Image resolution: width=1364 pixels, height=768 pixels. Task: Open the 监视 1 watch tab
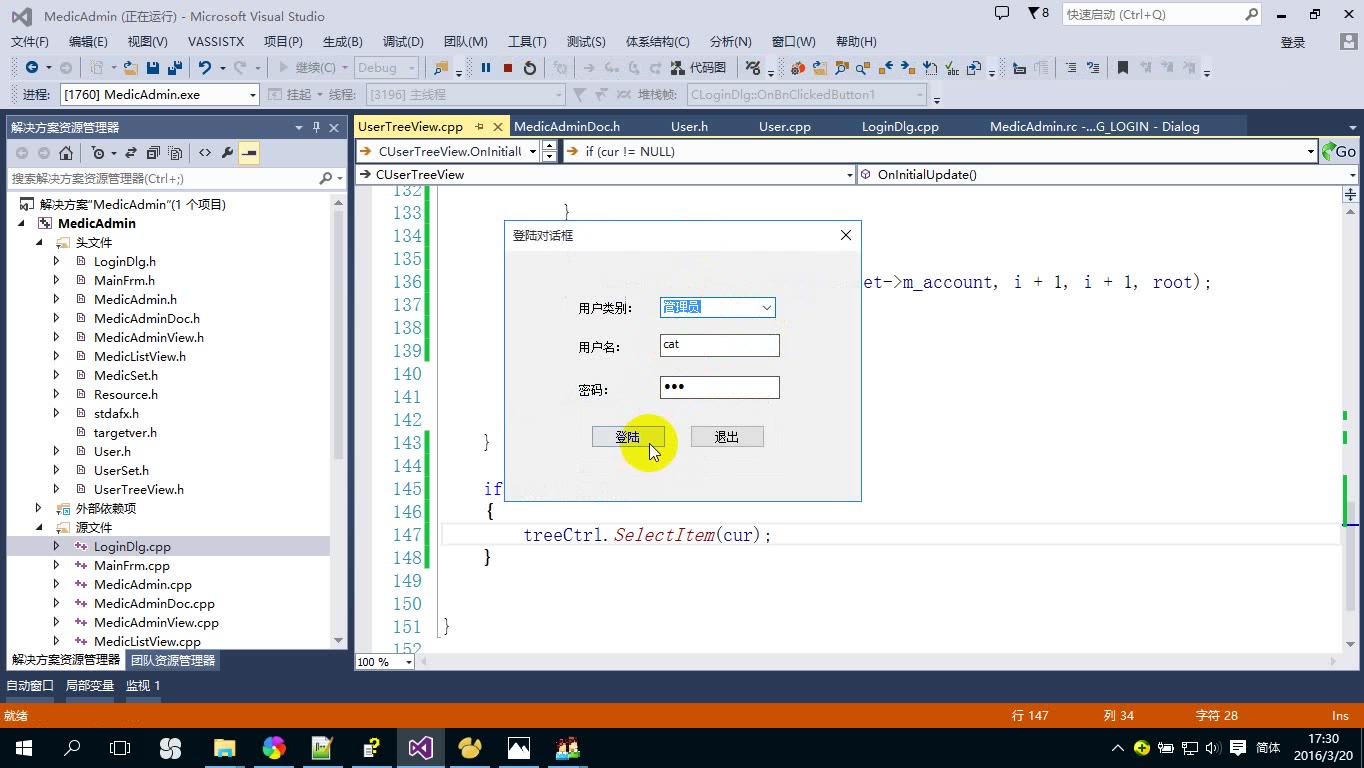(143, 685)
